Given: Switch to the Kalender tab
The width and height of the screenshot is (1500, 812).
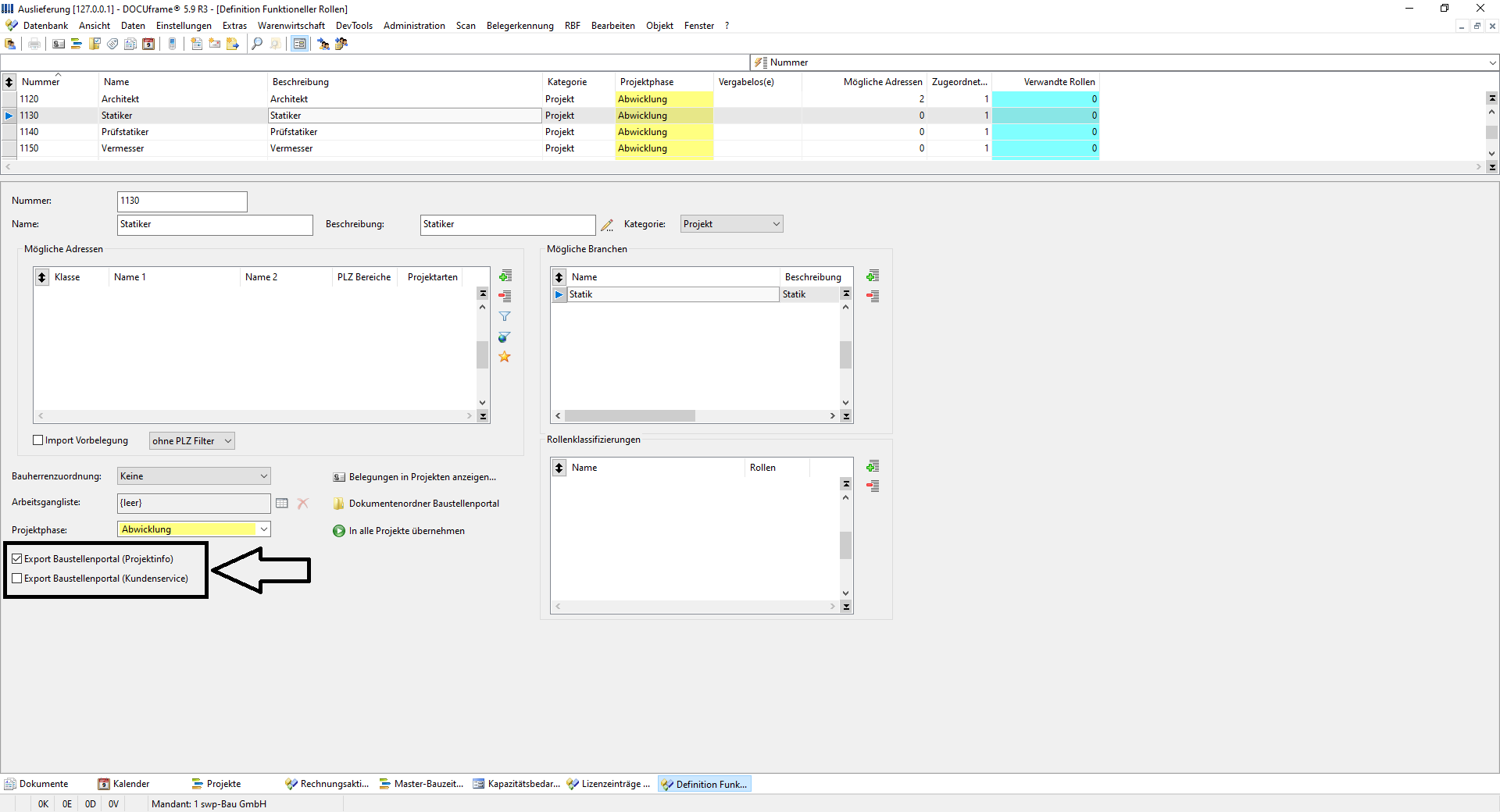Looking at the screenshot, I should [124, 784].
